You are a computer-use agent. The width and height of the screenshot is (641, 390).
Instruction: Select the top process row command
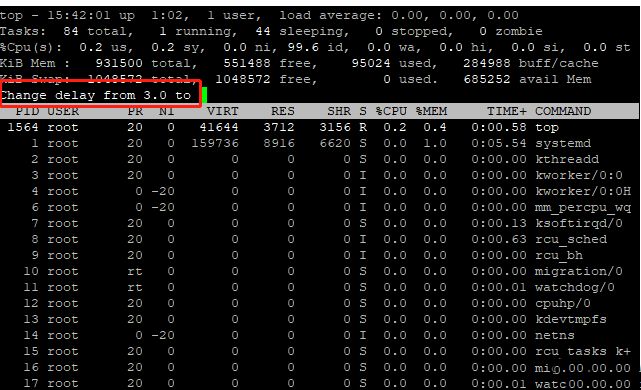click(547, 128)
